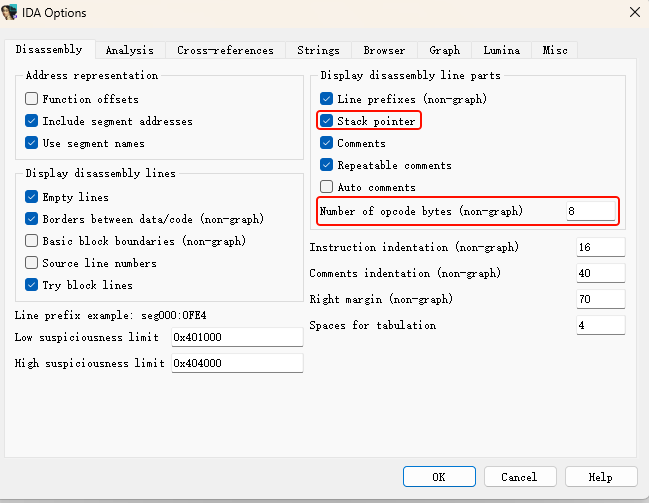Image resolution: width=649 pixels, height=503 pixels.
Task: Check Source line numbers
Action: pyautogui.click(x=31, y=262)
